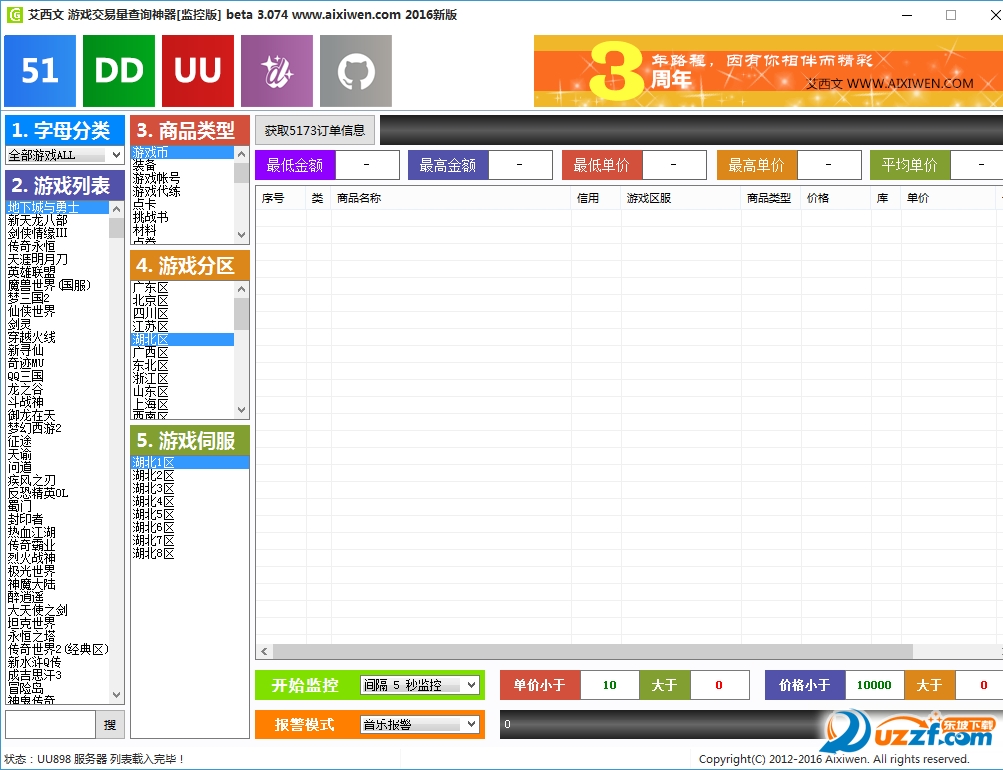Click the 3rd anniversary banner
Screen dimensions: 1003x770
pyautogui.click(x=768, y=71)
